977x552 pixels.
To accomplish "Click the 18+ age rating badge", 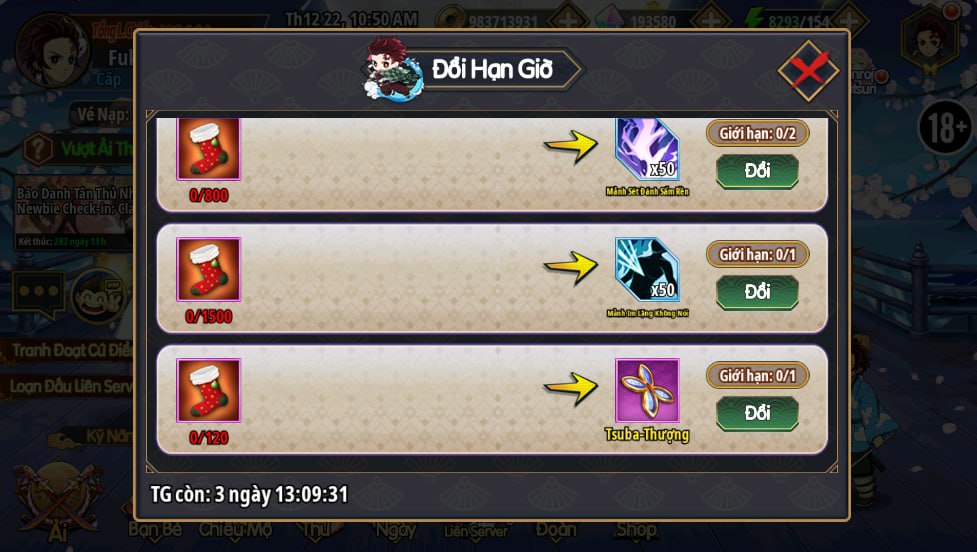I will click(x=946, y=128).
